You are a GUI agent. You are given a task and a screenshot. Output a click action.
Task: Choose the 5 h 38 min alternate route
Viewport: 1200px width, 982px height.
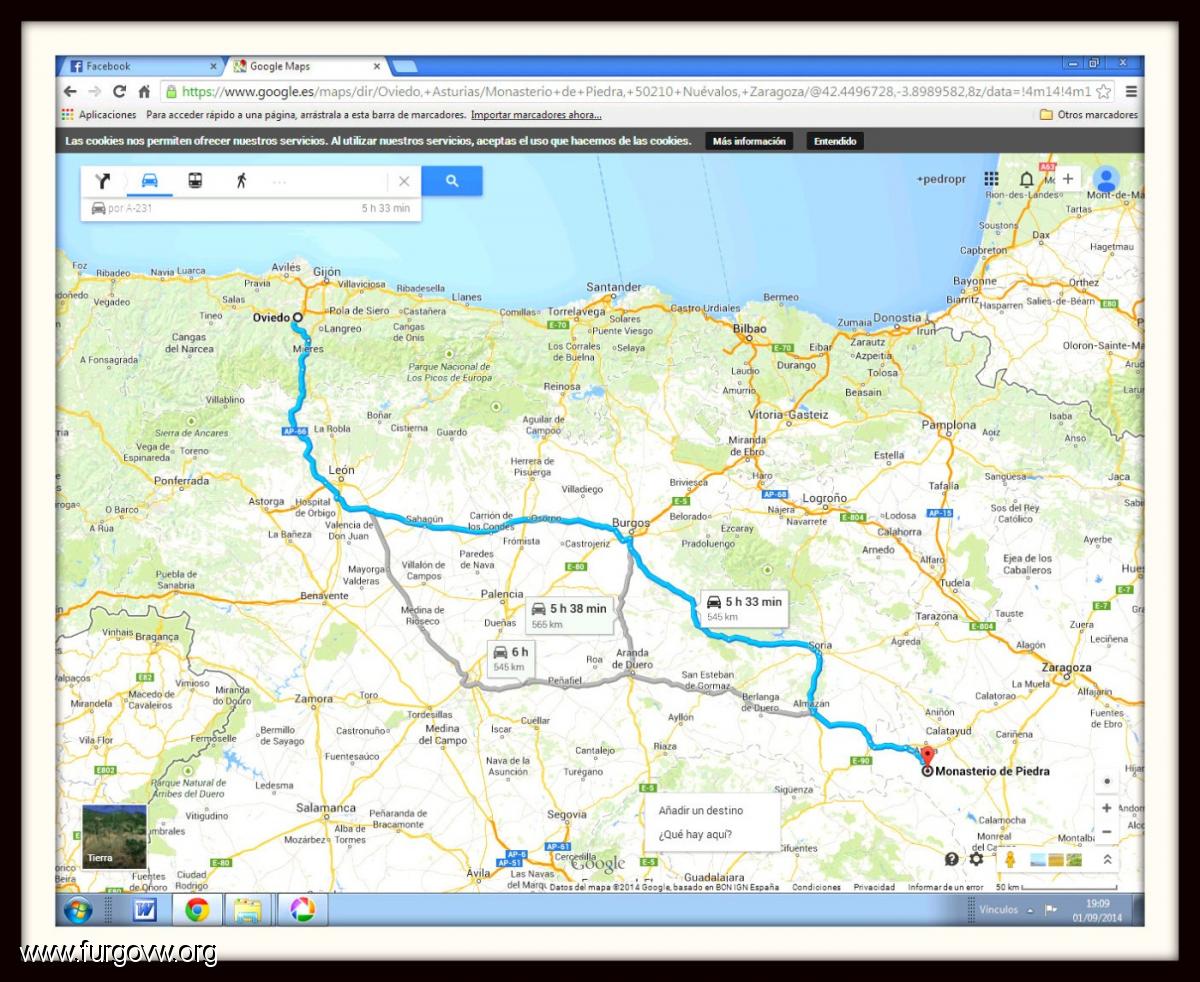pyautogui.click(x=568, y=615)
